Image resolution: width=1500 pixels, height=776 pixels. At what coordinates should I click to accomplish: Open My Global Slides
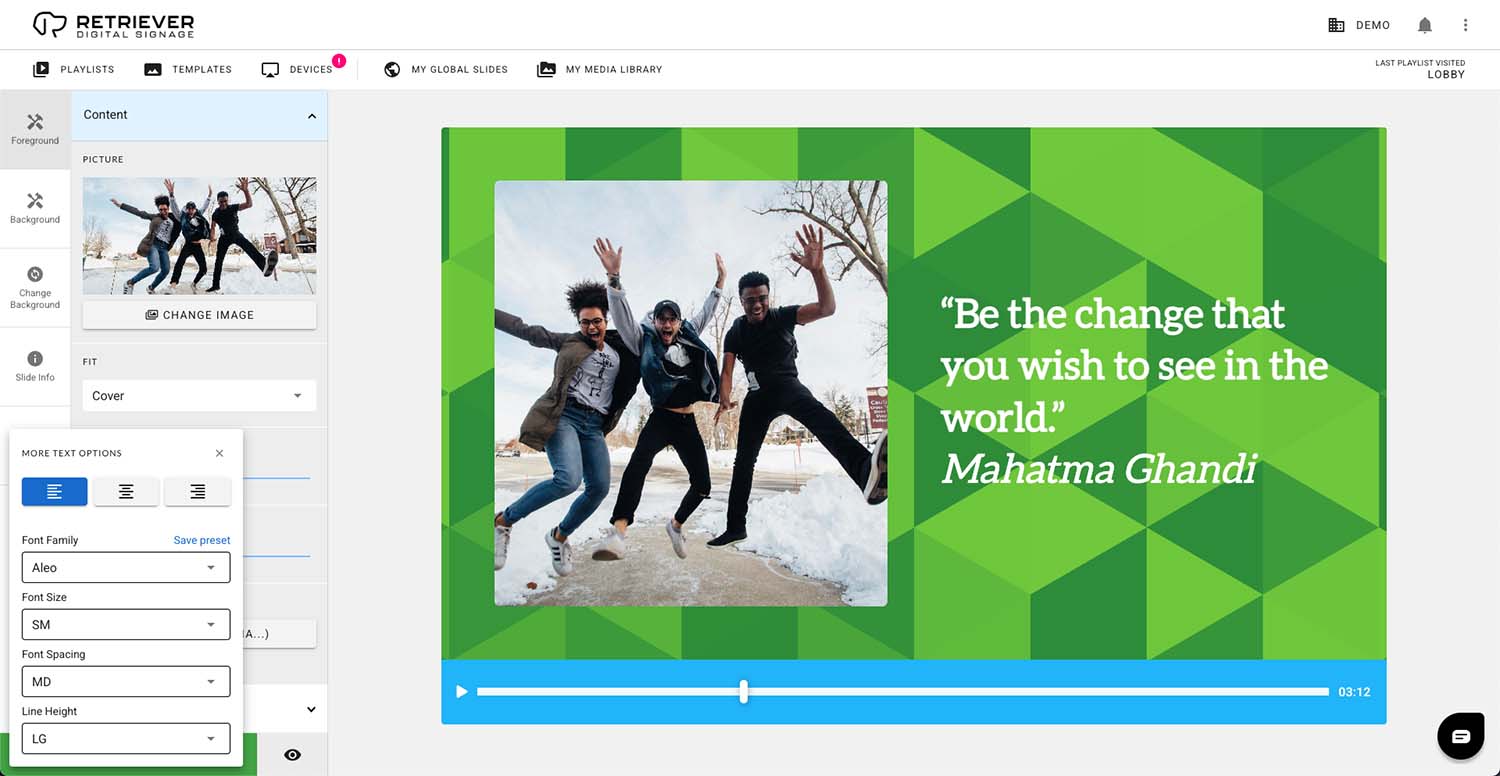coord(446,69)
